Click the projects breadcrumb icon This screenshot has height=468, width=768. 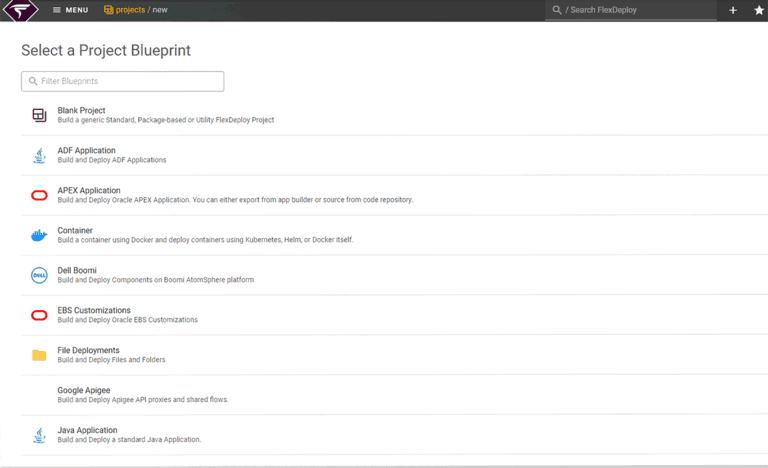coord(108,10)
